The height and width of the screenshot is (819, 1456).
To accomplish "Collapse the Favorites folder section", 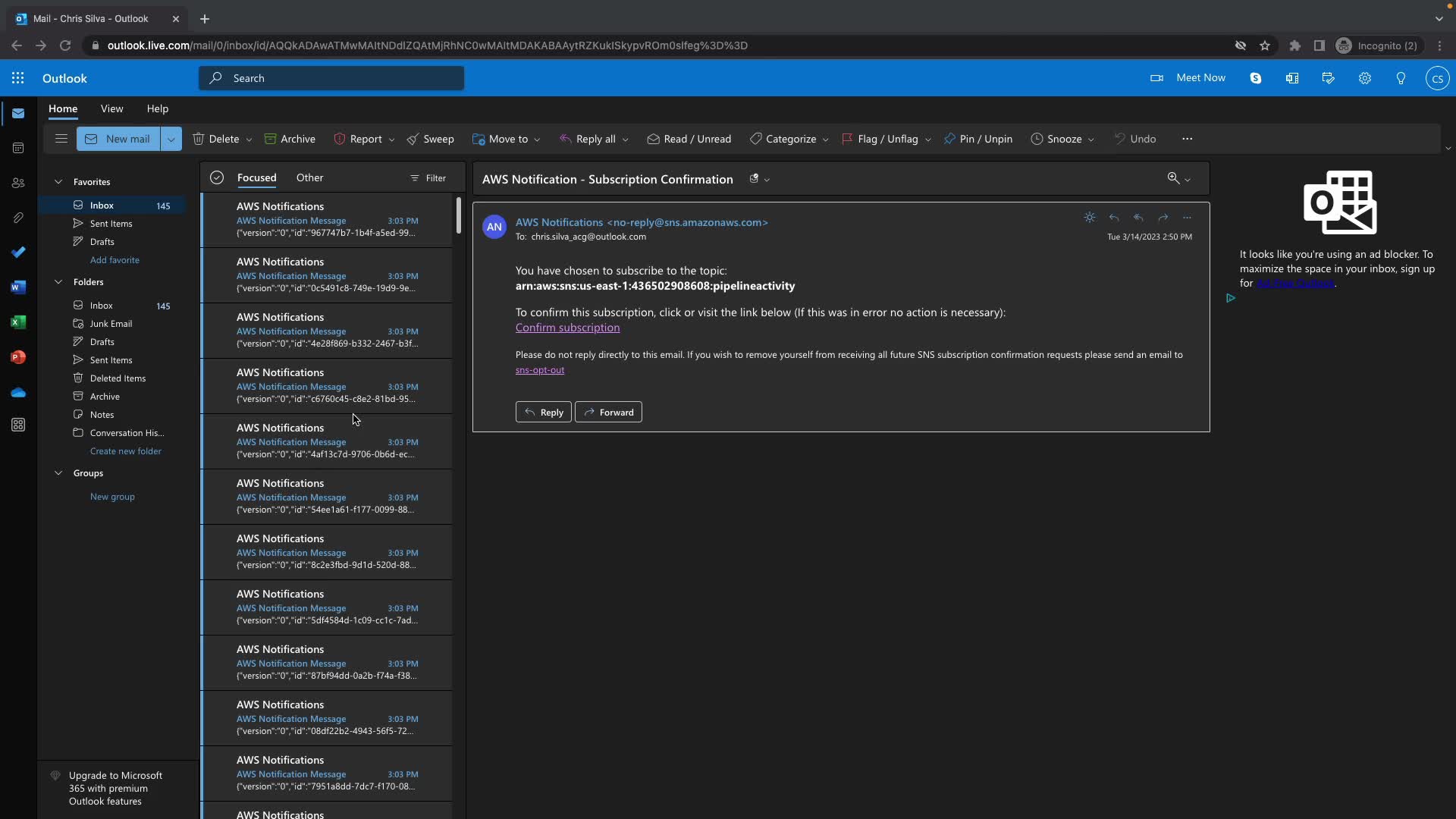I will coord(58,182).
